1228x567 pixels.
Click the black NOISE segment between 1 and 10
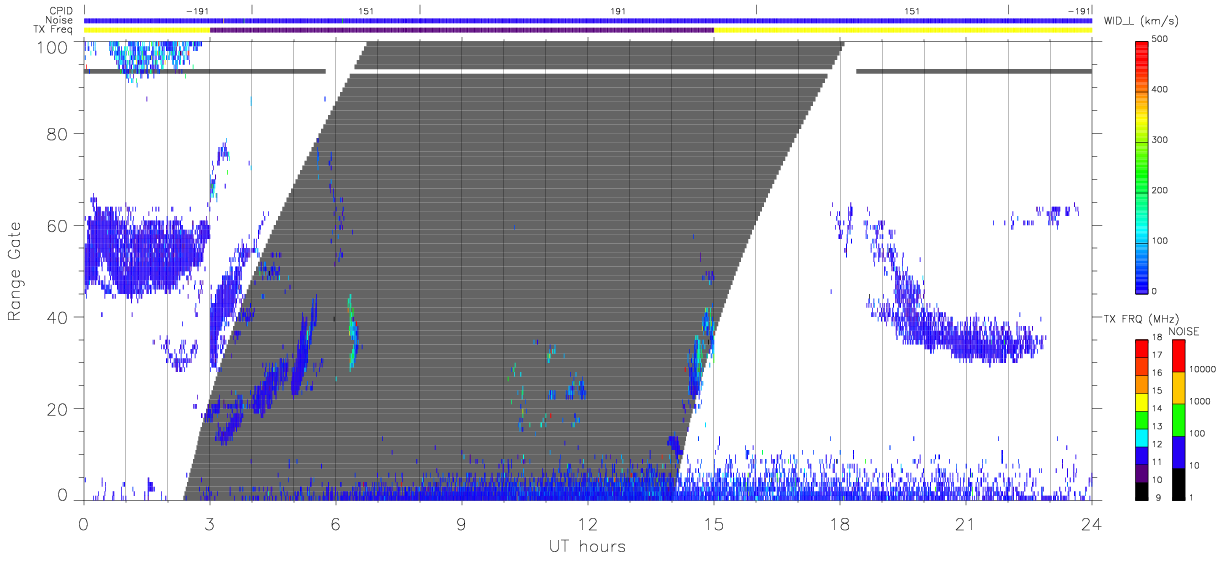point(1178,484)
